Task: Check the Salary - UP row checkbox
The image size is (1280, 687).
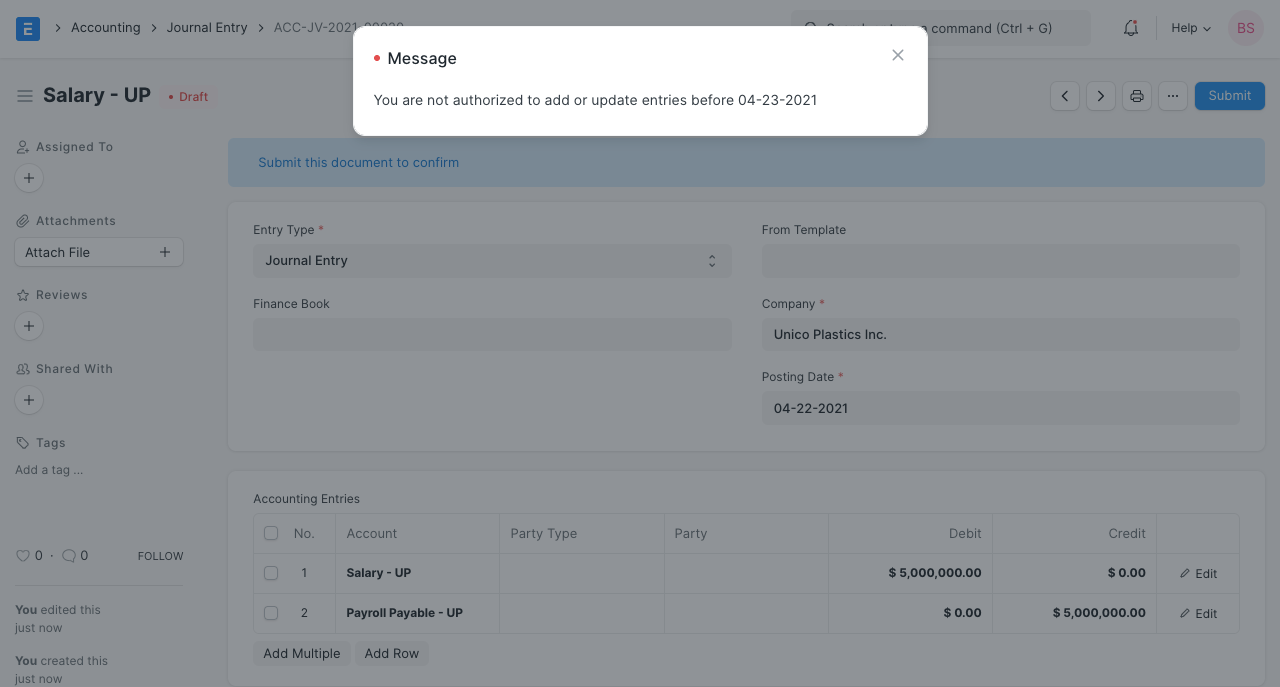Action: click(271, 573)
